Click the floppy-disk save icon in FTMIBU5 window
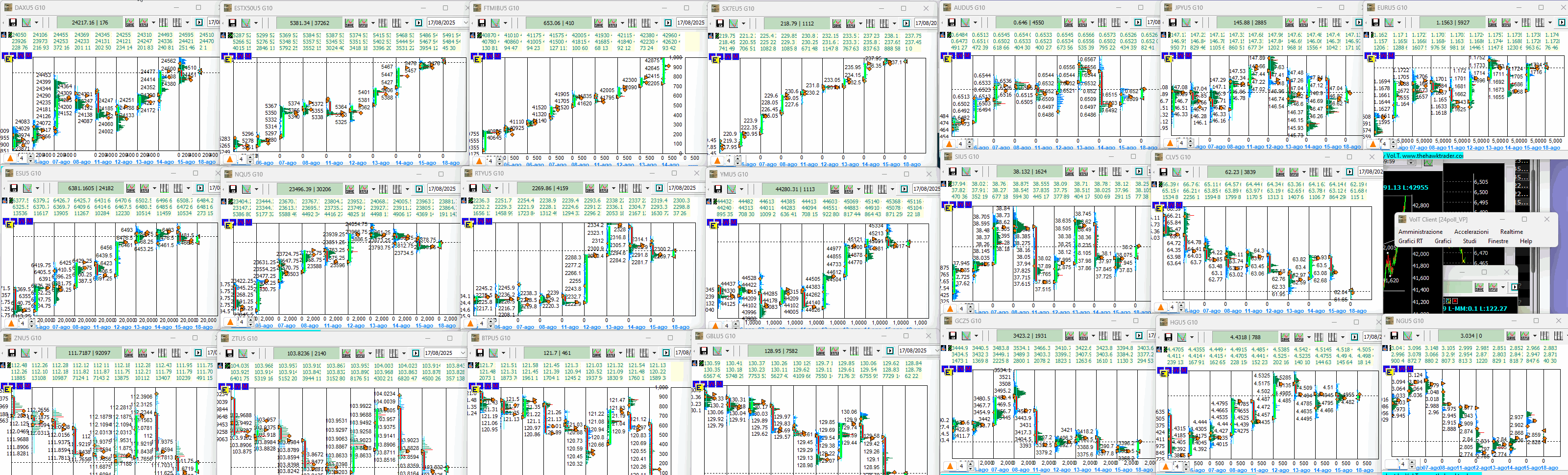The height and width of the screenshot is (475, 1568). pyautogui.click(x=482, y=23)
